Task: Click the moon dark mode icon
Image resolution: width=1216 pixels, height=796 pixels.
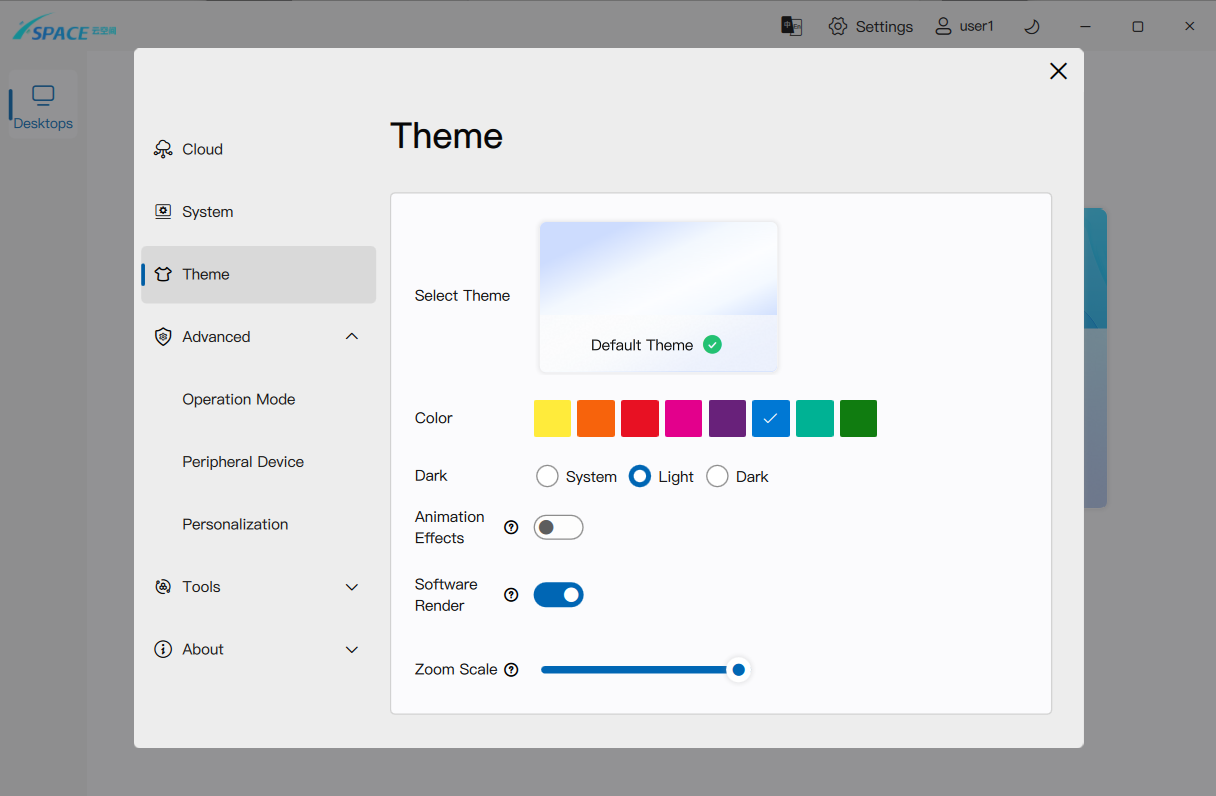Action: 1032,27
